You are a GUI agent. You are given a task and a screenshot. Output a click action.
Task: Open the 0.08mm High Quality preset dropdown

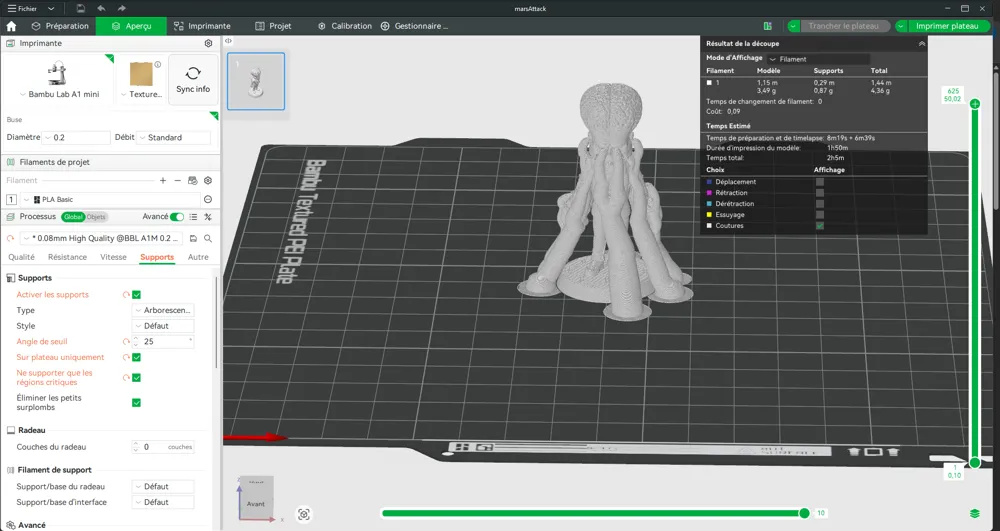(x=102, y=238)
